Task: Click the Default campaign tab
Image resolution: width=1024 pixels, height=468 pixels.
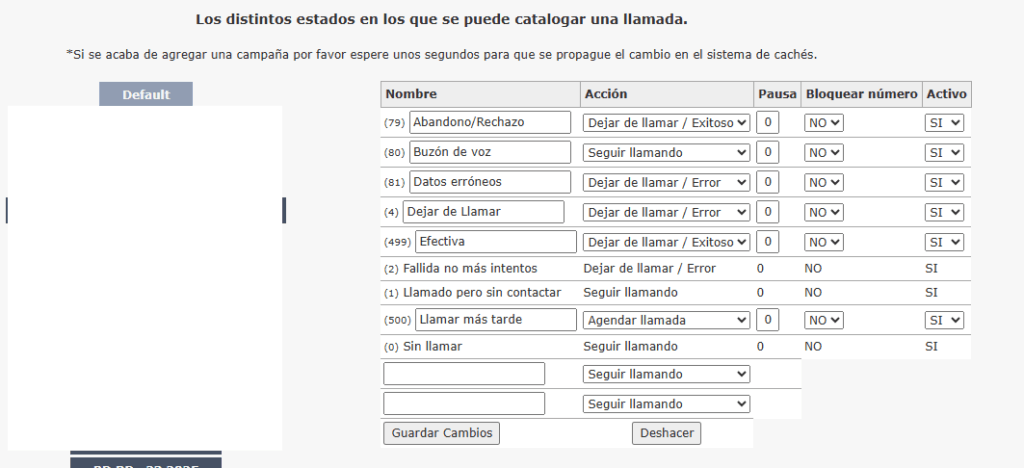Action: (146, 95)
